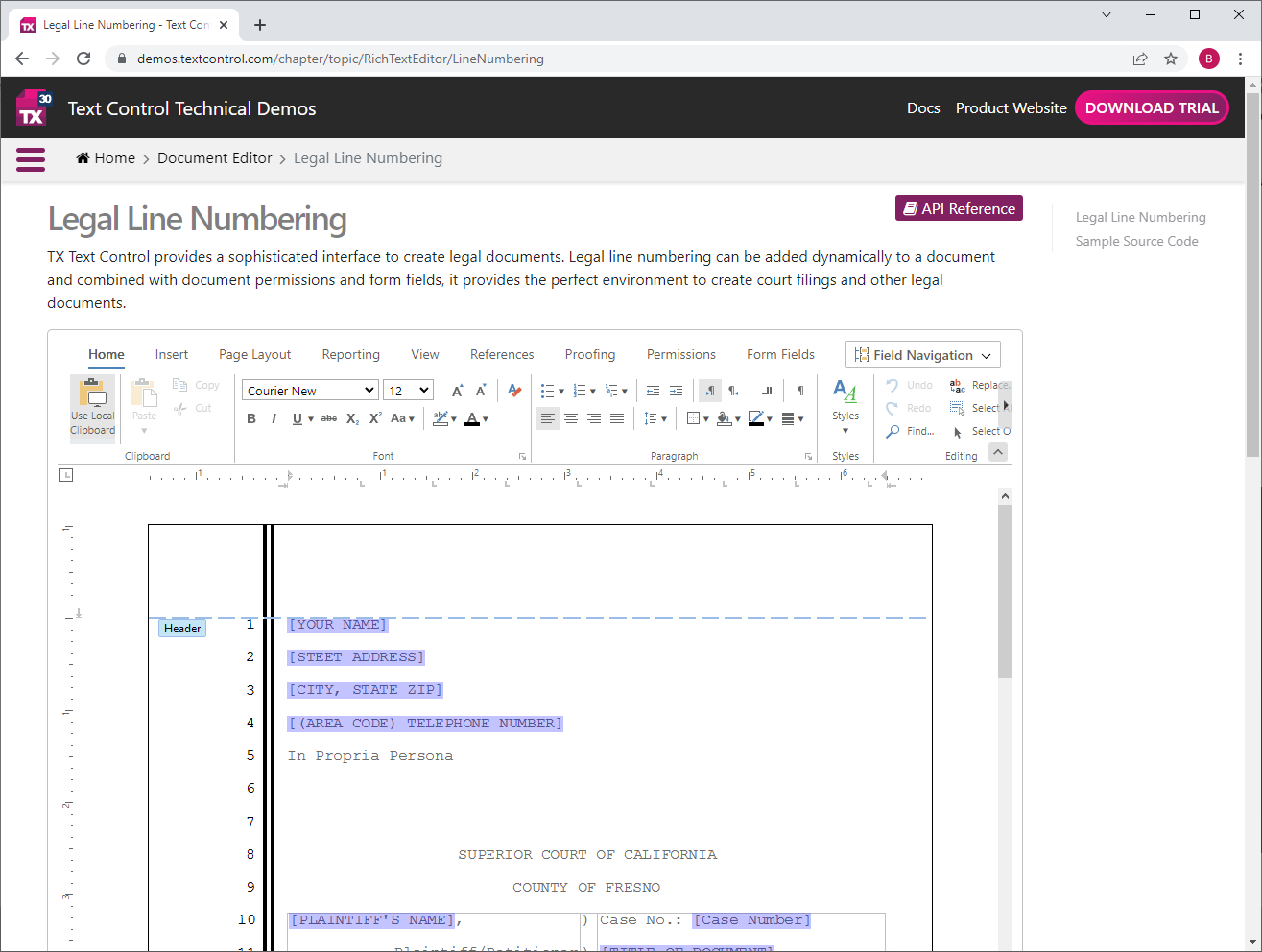Viewport: 1262px width, 952px height.
Task: Increase font size with grow font icon
Action: click(x=457, y=391)
